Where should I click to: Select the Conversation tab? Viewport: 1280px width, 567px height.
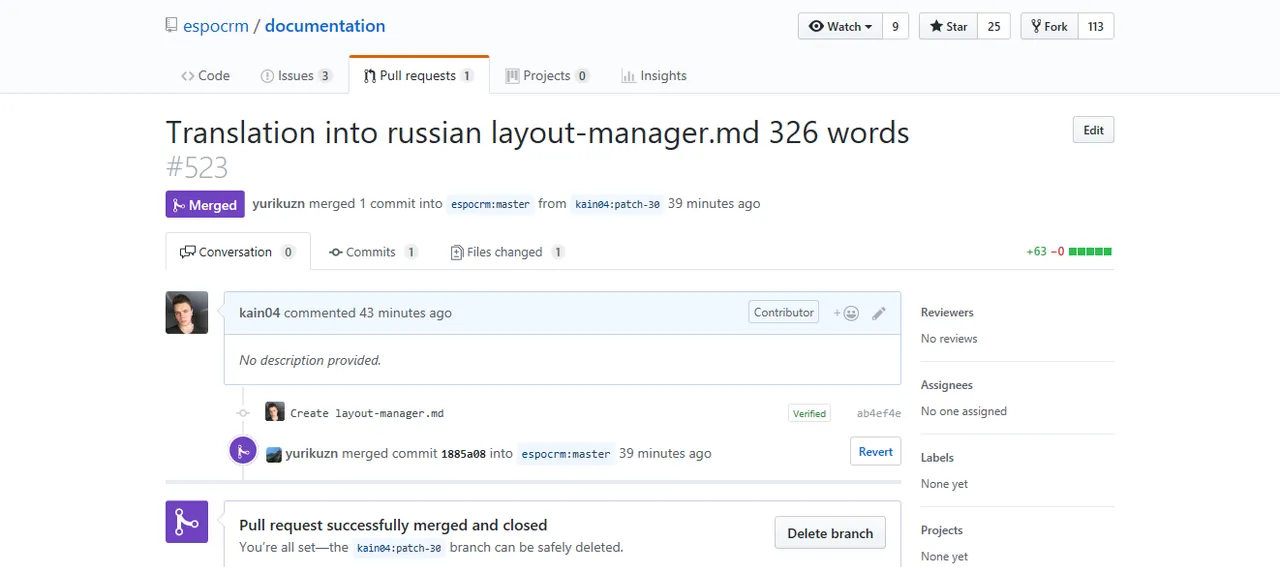coord(238,252)
